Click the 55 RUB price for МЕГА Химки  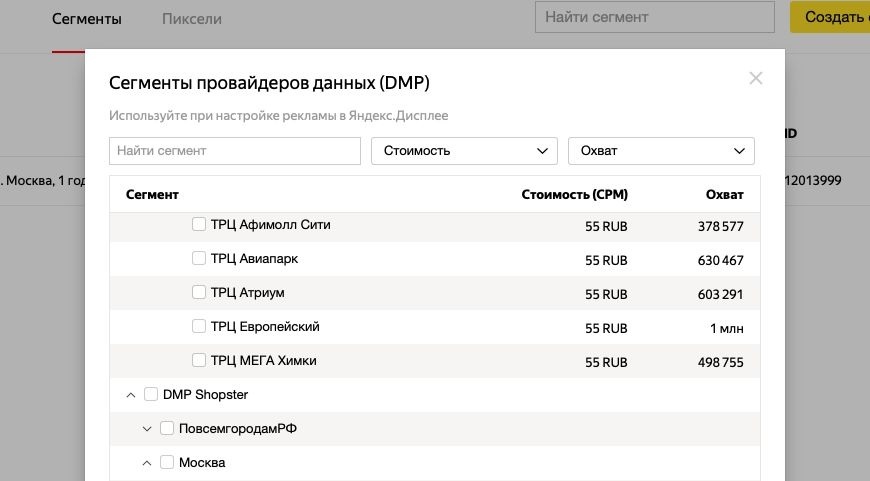(x=606, y=362)
